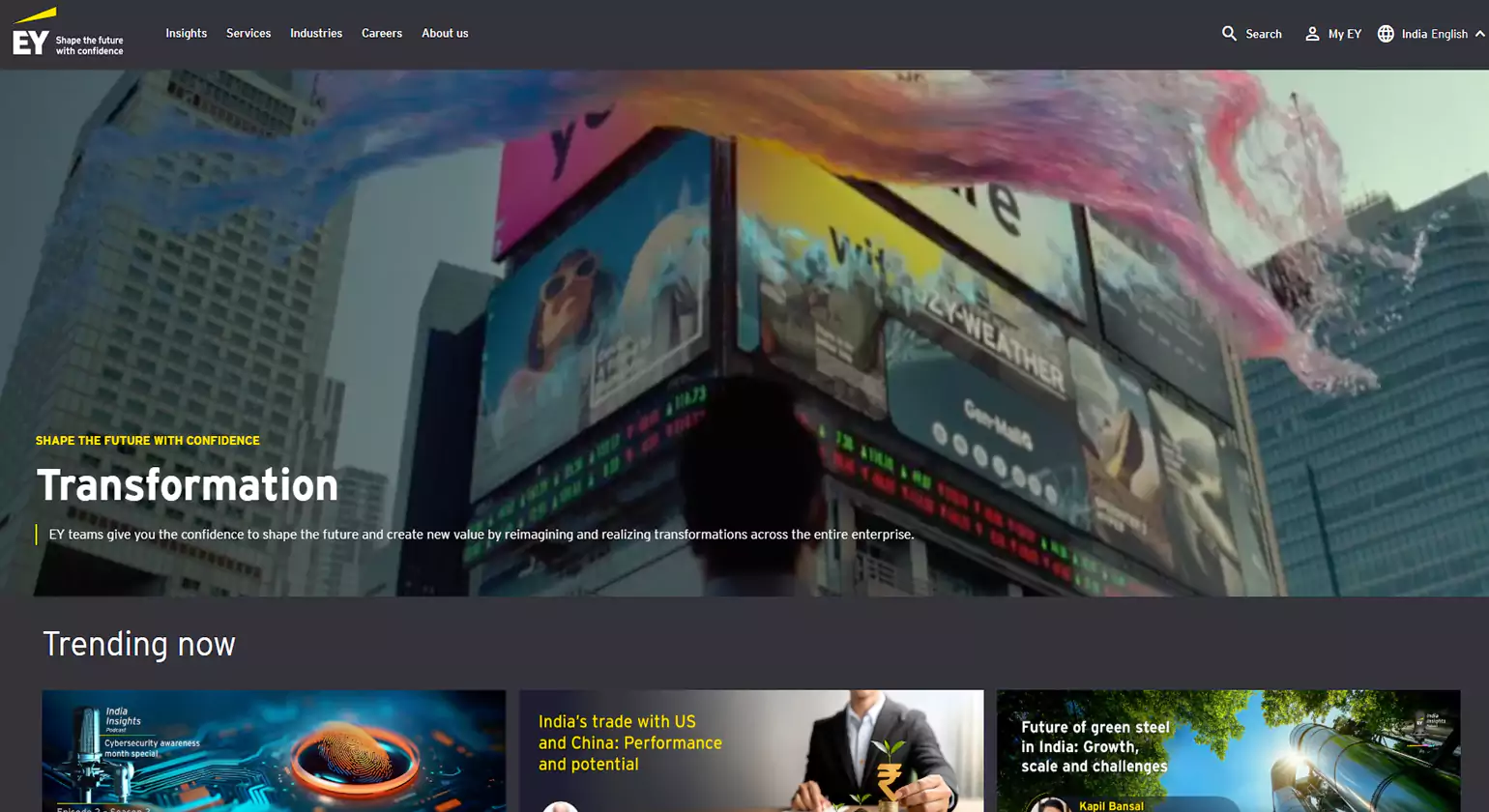The image size is (1489, 812).
Task: Click the magnifying glass search icon
Action: click(x=1229, y=34)
